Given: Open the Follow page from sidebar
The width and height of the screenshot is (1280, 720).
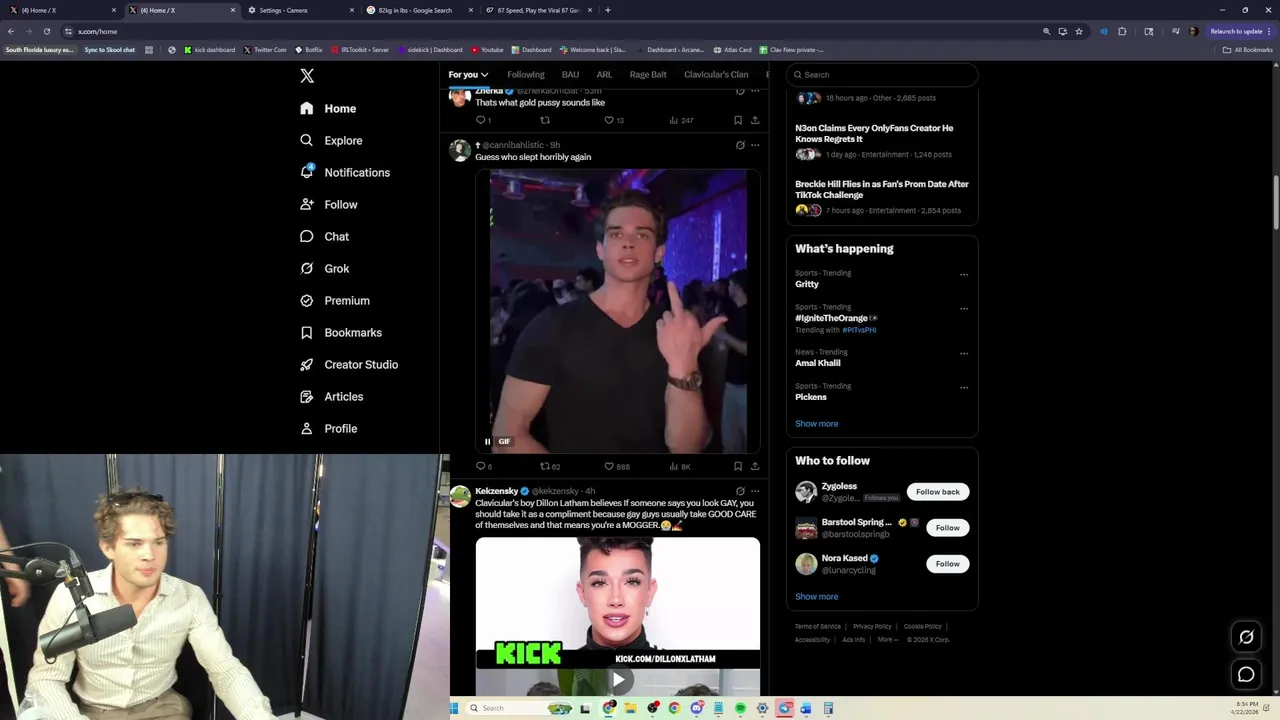Looking at the screenshot, I should [329, 204].
